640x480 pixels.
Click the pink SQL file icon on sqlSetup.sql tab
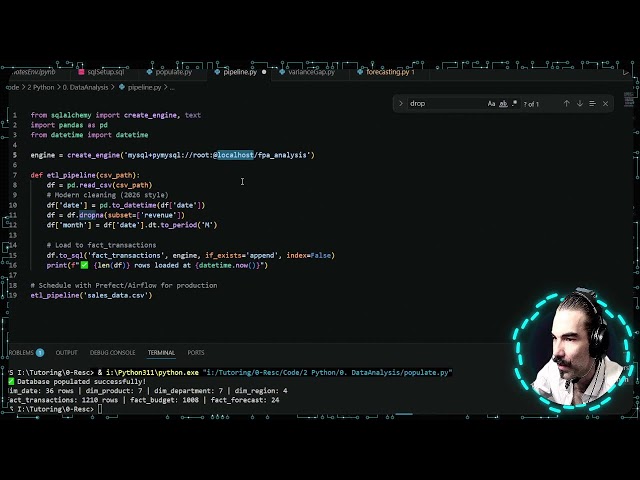(81, 72)
